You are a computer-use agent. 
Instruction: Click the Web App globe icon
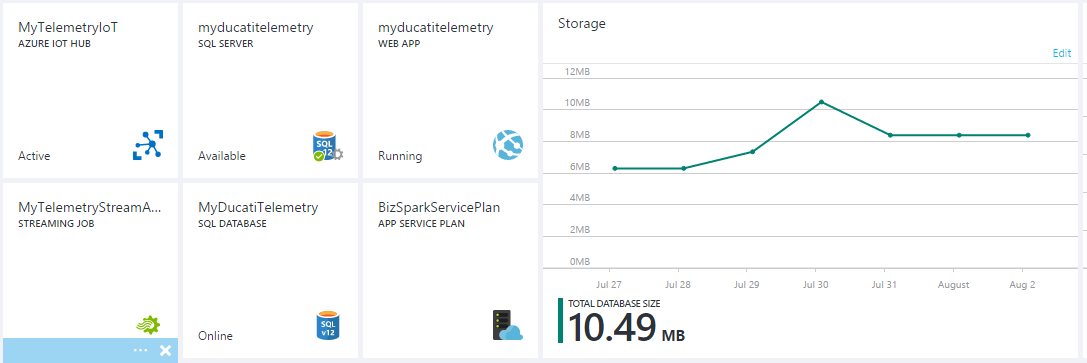pyautogui.click(x=508, y=145)
